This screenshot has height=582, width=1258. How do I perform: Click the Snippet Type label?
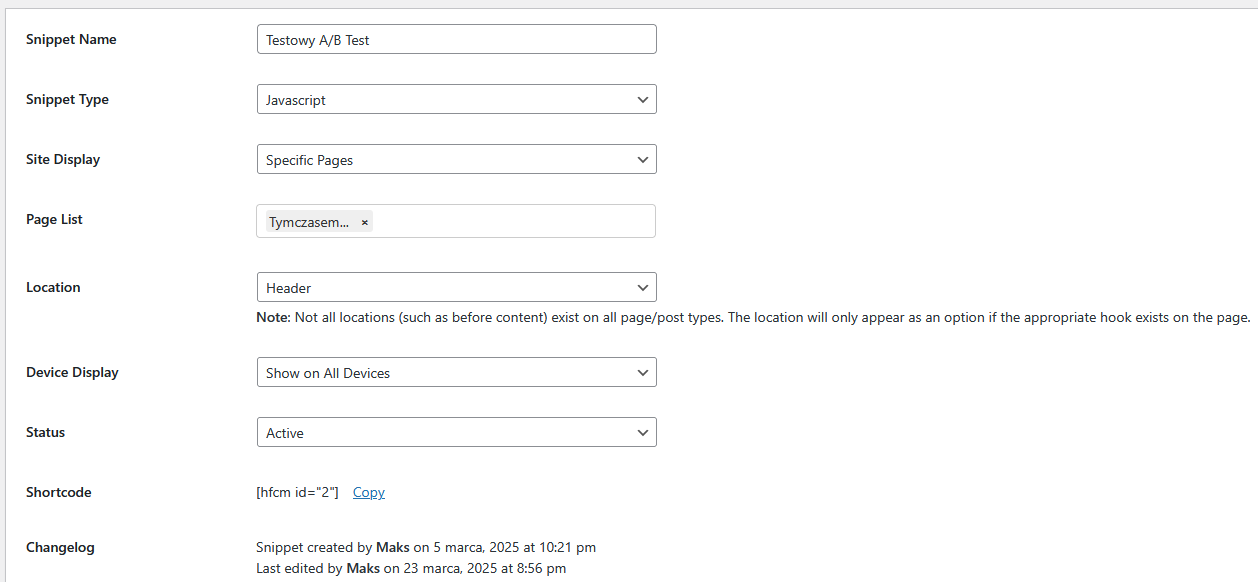coord(67,99)
